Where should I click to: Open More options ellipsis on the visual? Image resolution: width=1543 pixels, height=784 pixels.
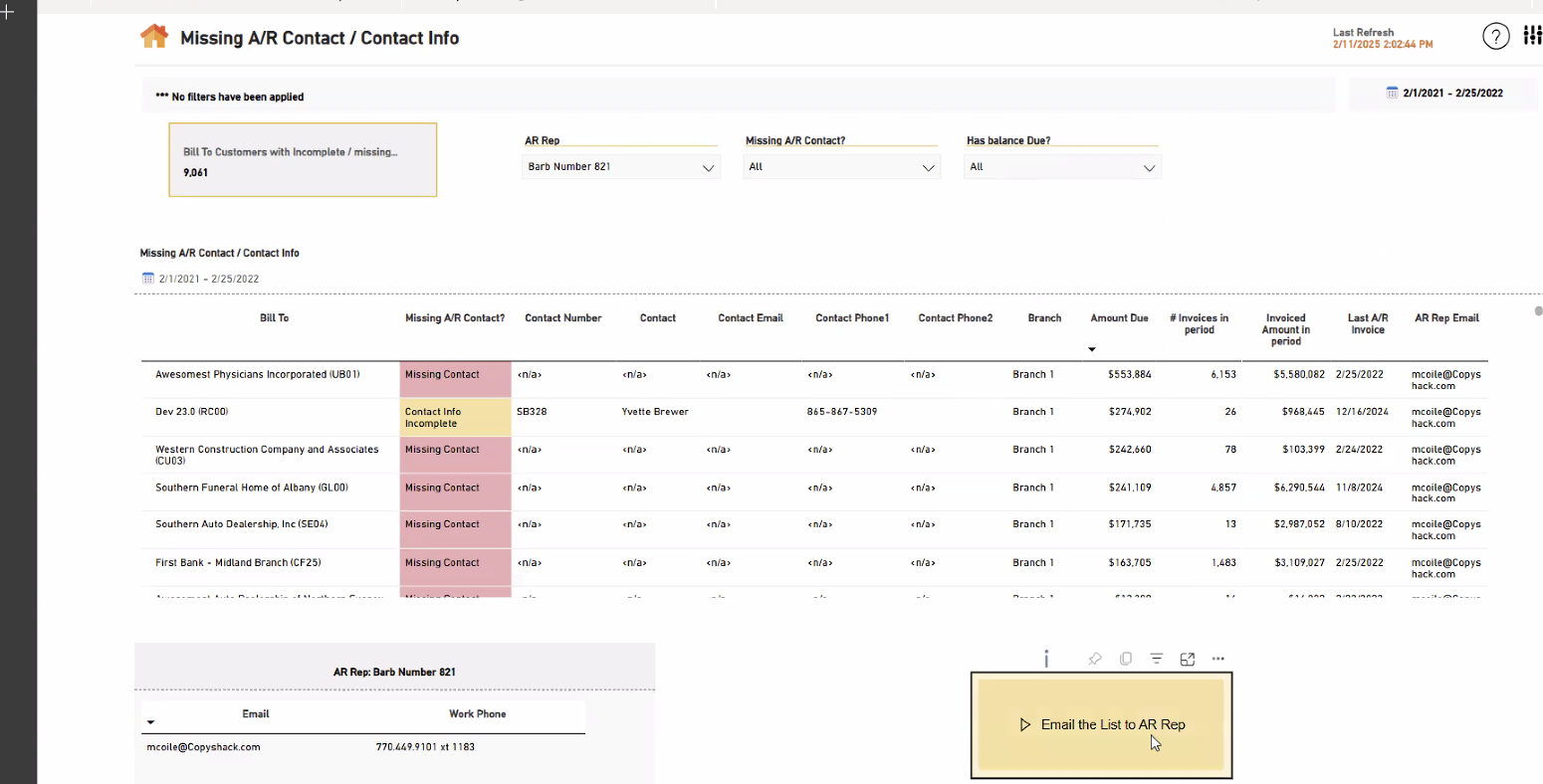1218,659
